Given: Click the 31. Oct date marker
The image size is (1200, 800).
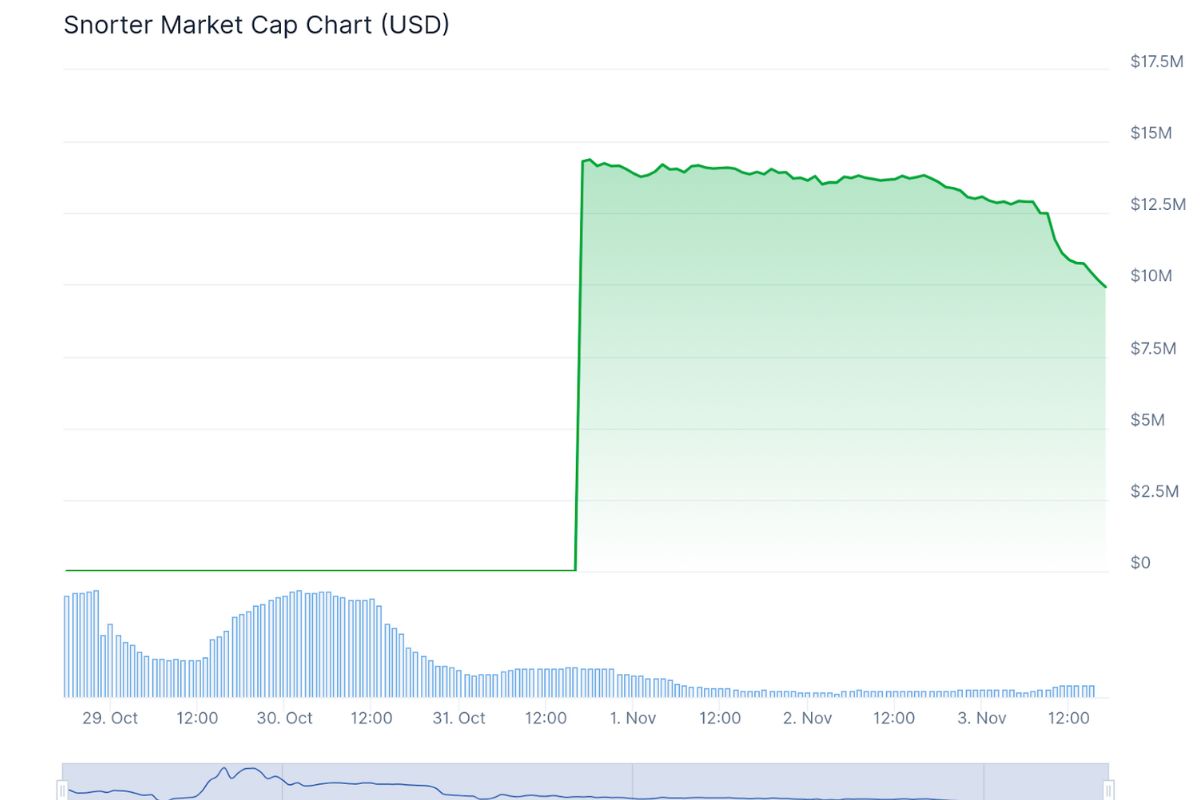Looking at the screenshot, I should tap(458, 718).
